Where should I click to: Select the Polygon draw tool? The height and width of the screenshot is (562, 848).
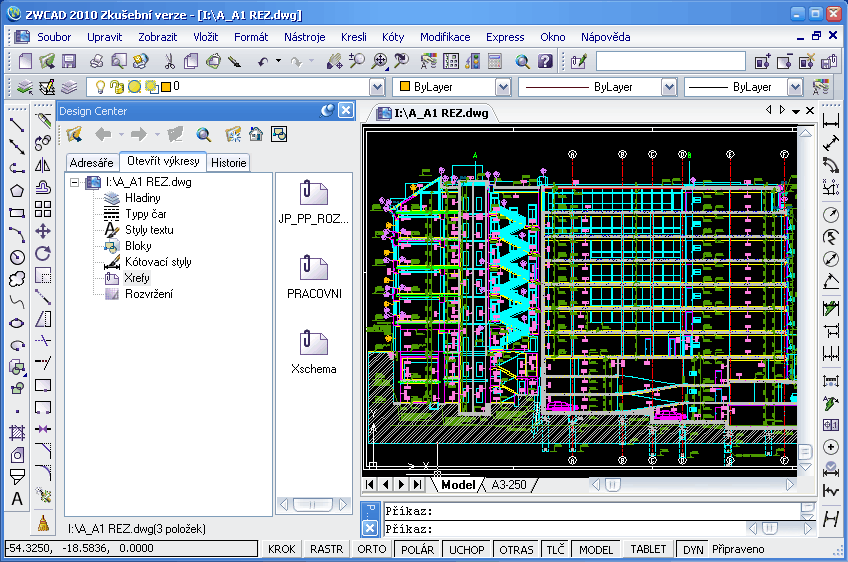[17, 190]
